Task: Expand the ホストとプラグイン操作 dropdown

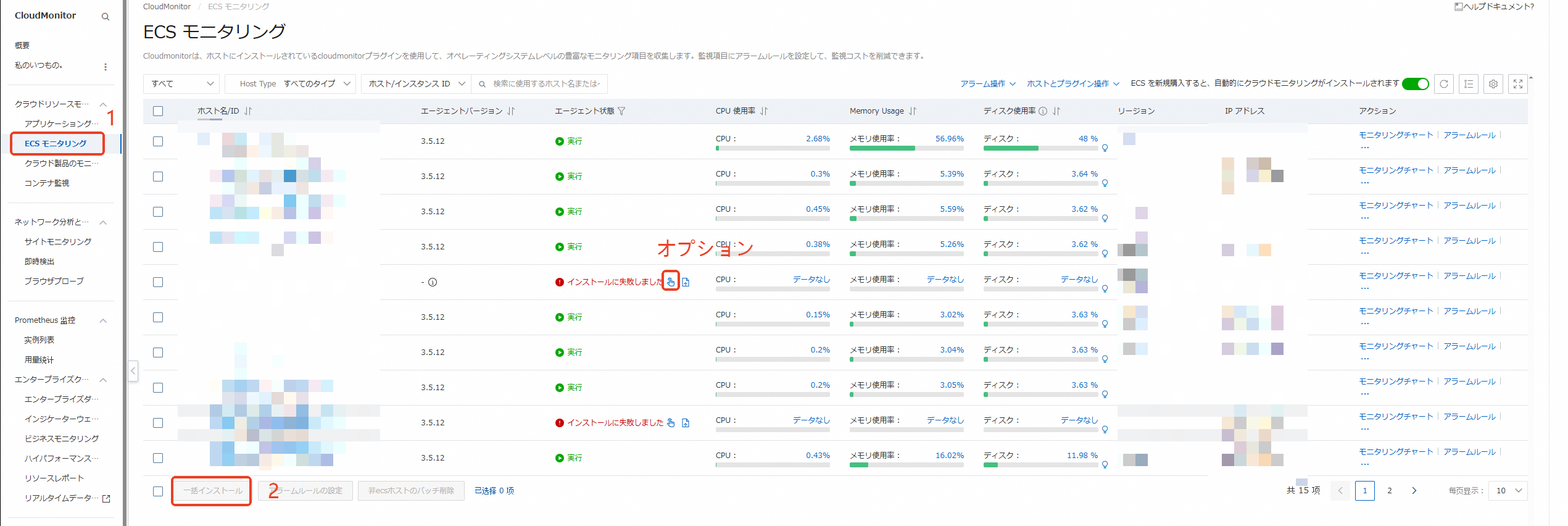Action: [1072, 84]
